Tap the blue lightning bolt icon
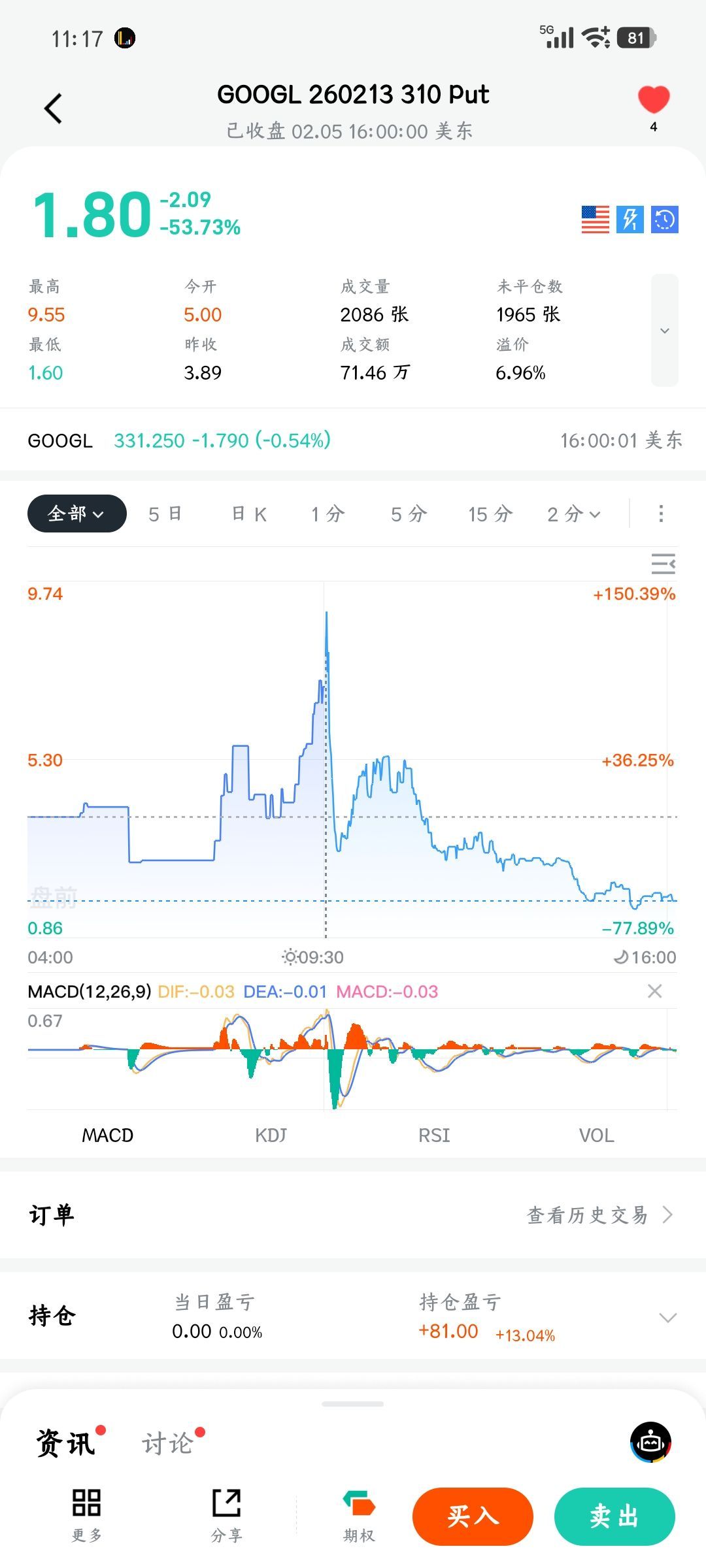Screen dimensions: 706x1568 tap(630, 220)
